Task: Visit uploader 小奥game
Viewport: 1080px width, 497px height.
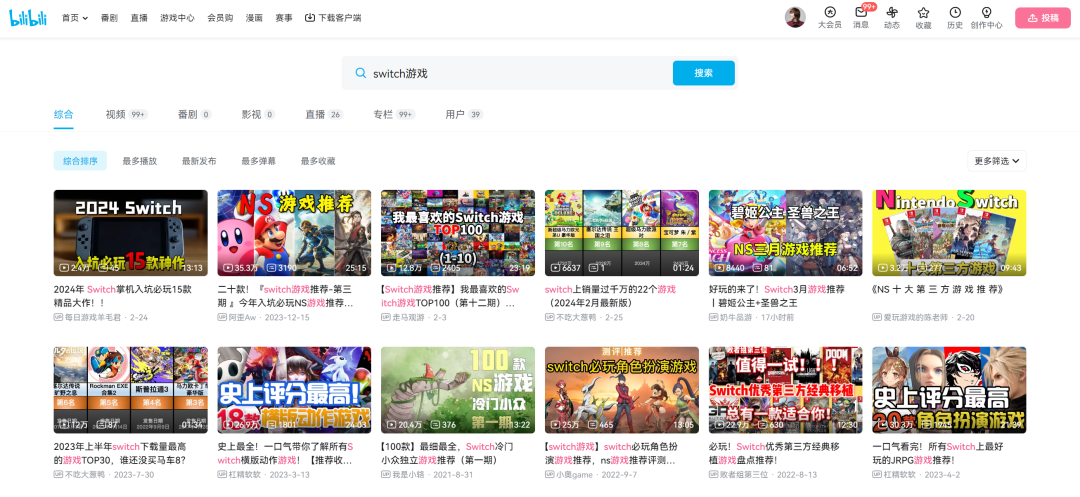Action: 574,474
